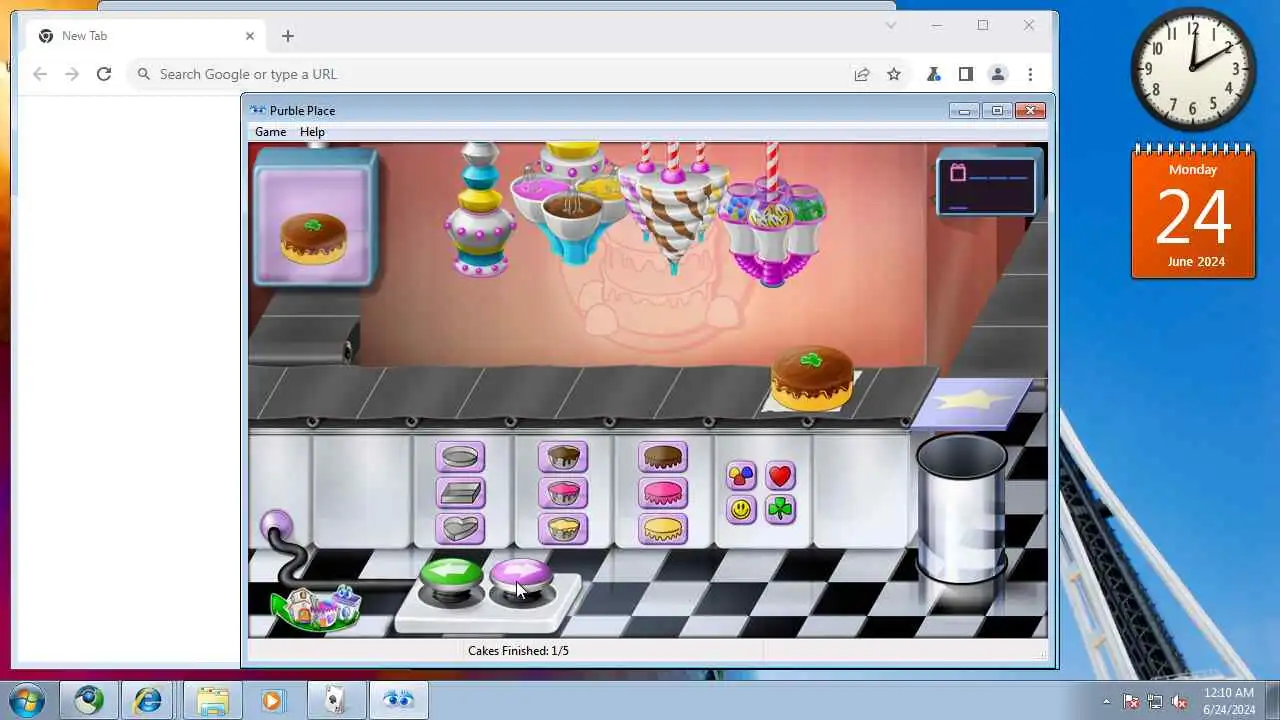Show hidden tray icons arrow
Viewport: 1280px width, 720px height.
pyautogui.click(x=1106, y=701)
